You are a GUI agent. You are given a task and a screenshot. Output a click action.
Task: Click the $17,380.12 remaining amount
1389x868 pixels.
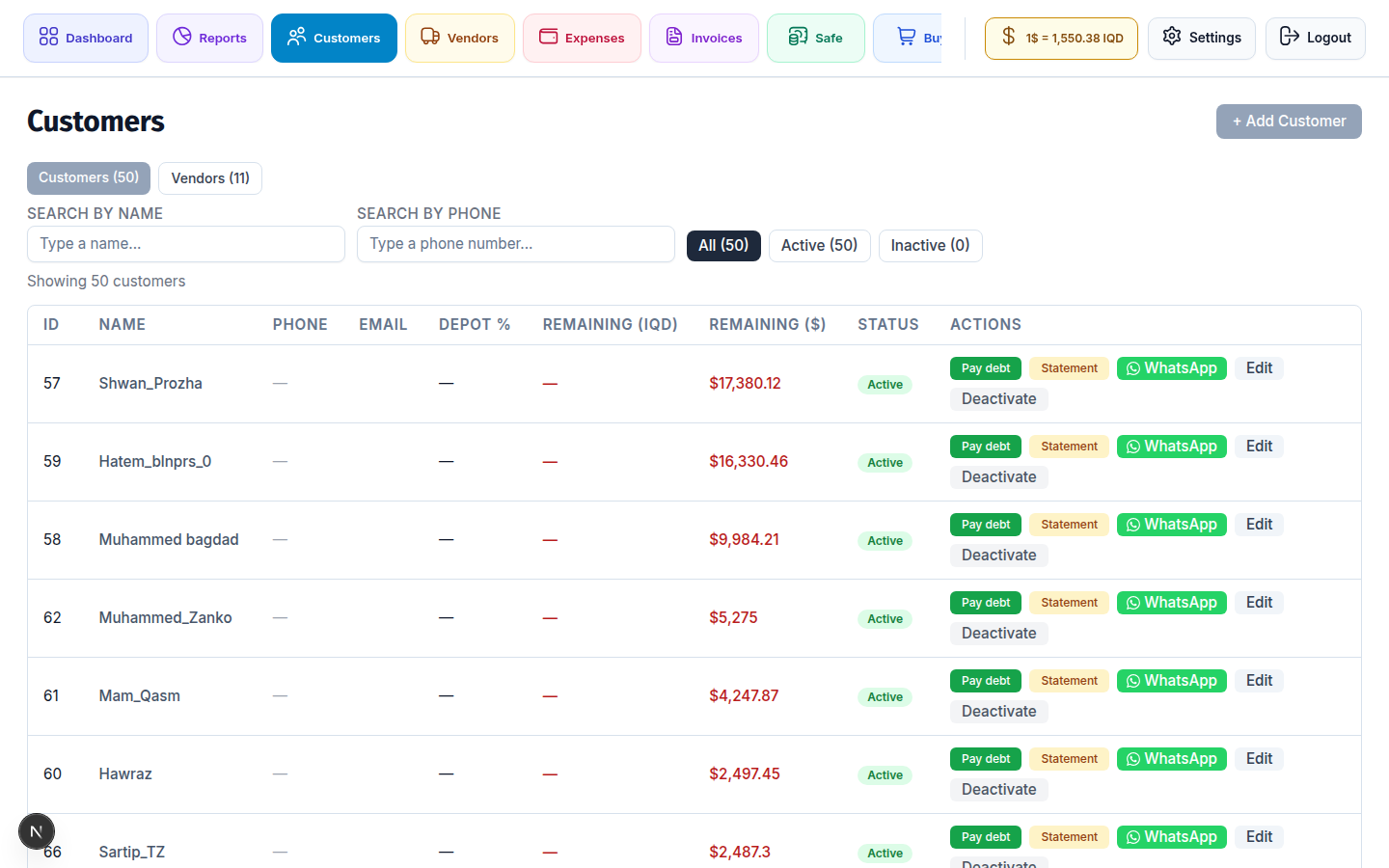coord(745,384)
